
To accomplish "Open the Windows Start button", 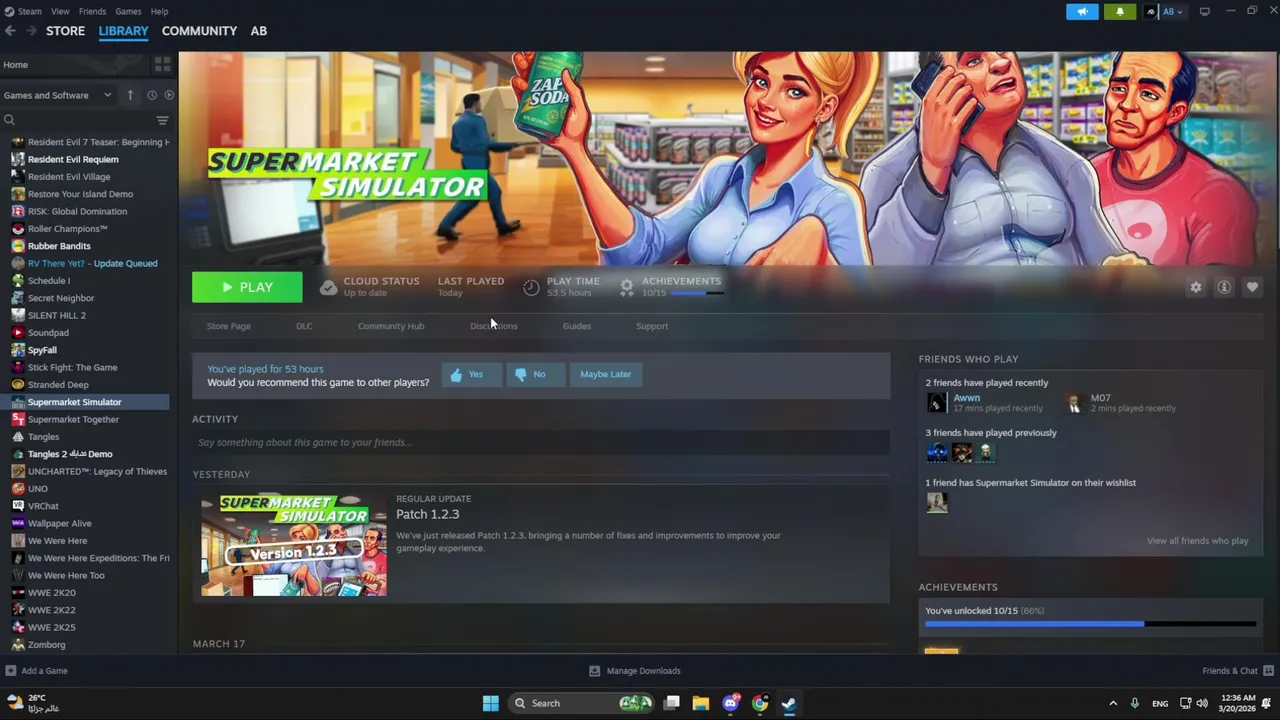I will coord(490,703).
